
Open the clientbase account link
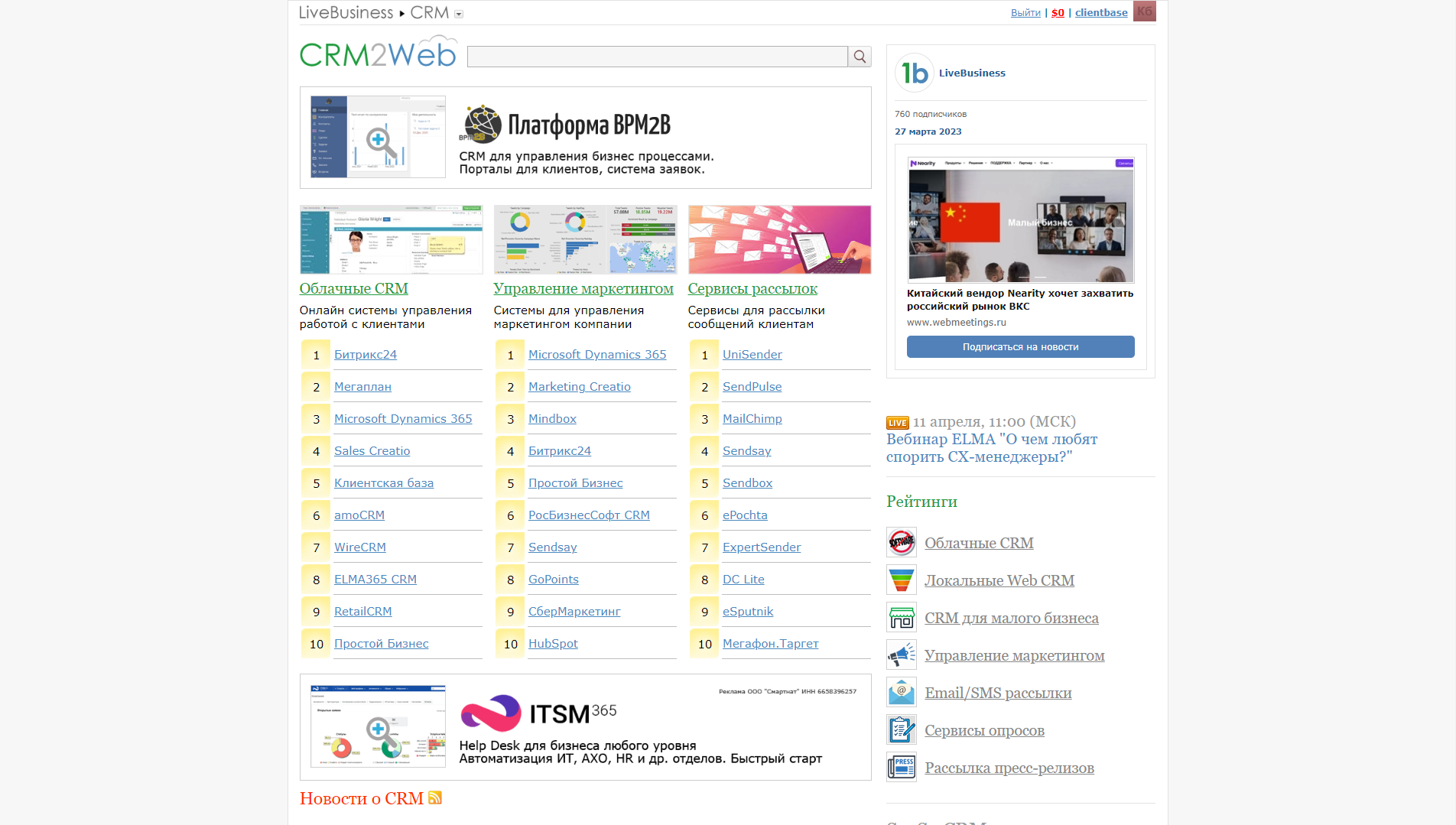(1101, 13)
